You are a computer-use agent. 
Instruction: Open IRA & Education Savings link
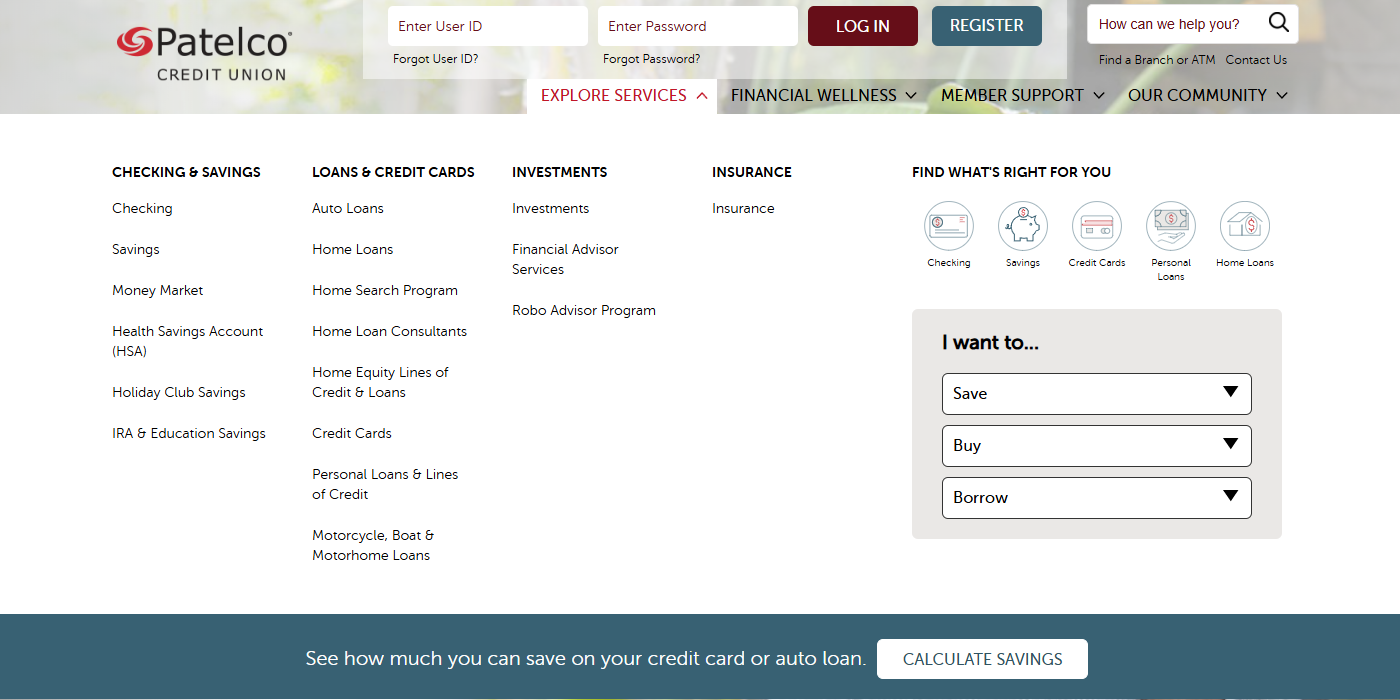[189, 433]
